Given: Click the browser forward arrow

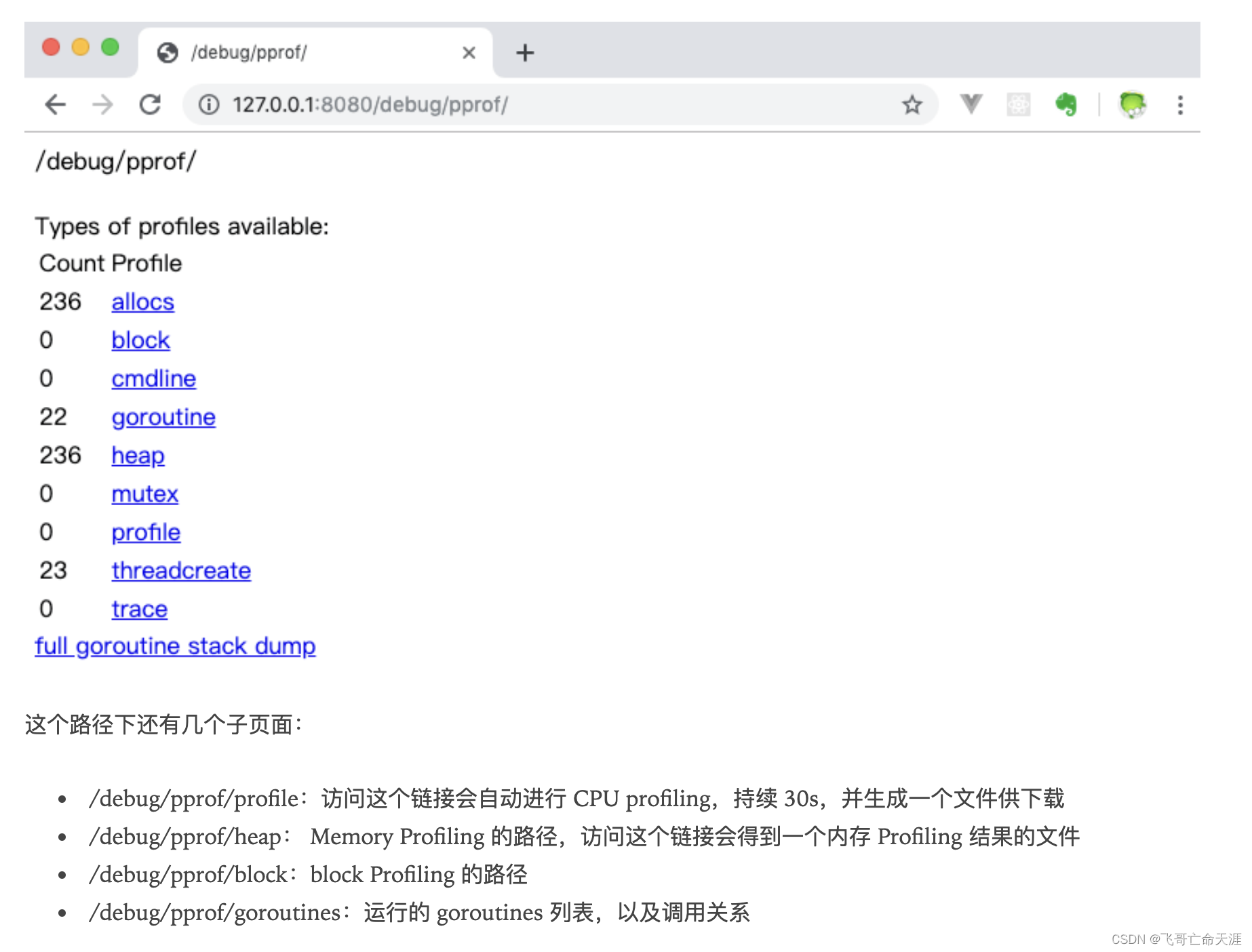Looking at the screenshot, I should coord(102,104).
